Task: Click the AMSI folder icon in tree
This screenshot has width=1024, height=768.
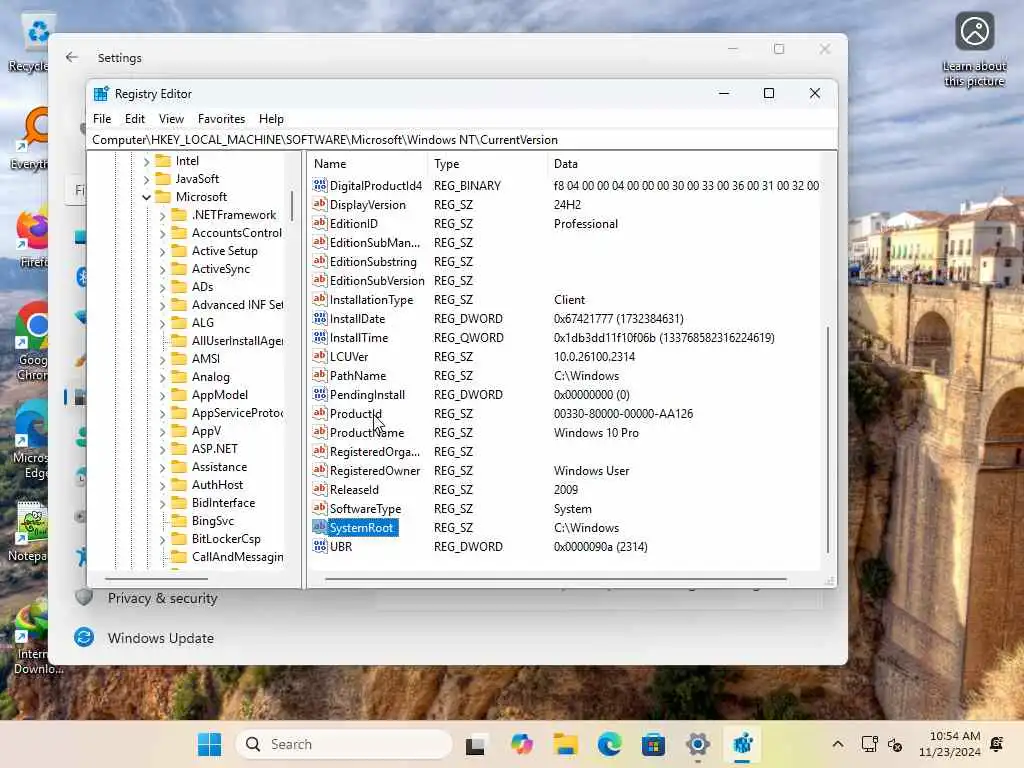Action: click(179, 359)
